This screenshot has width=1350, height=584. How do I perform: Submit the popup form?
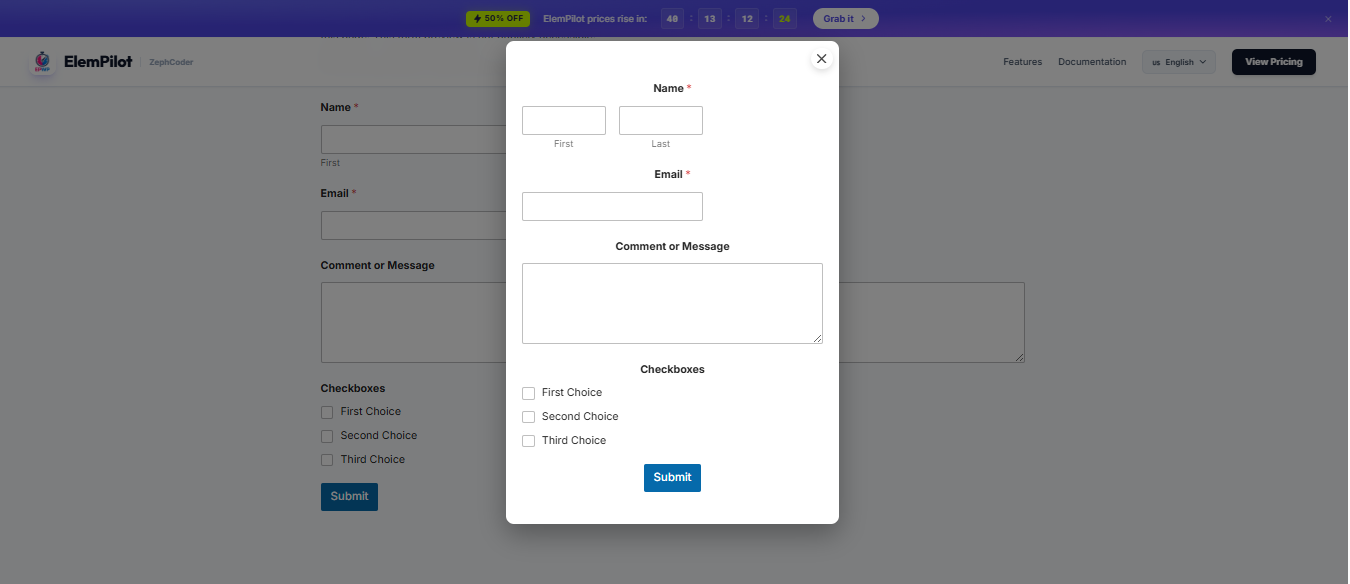[672, 478]
